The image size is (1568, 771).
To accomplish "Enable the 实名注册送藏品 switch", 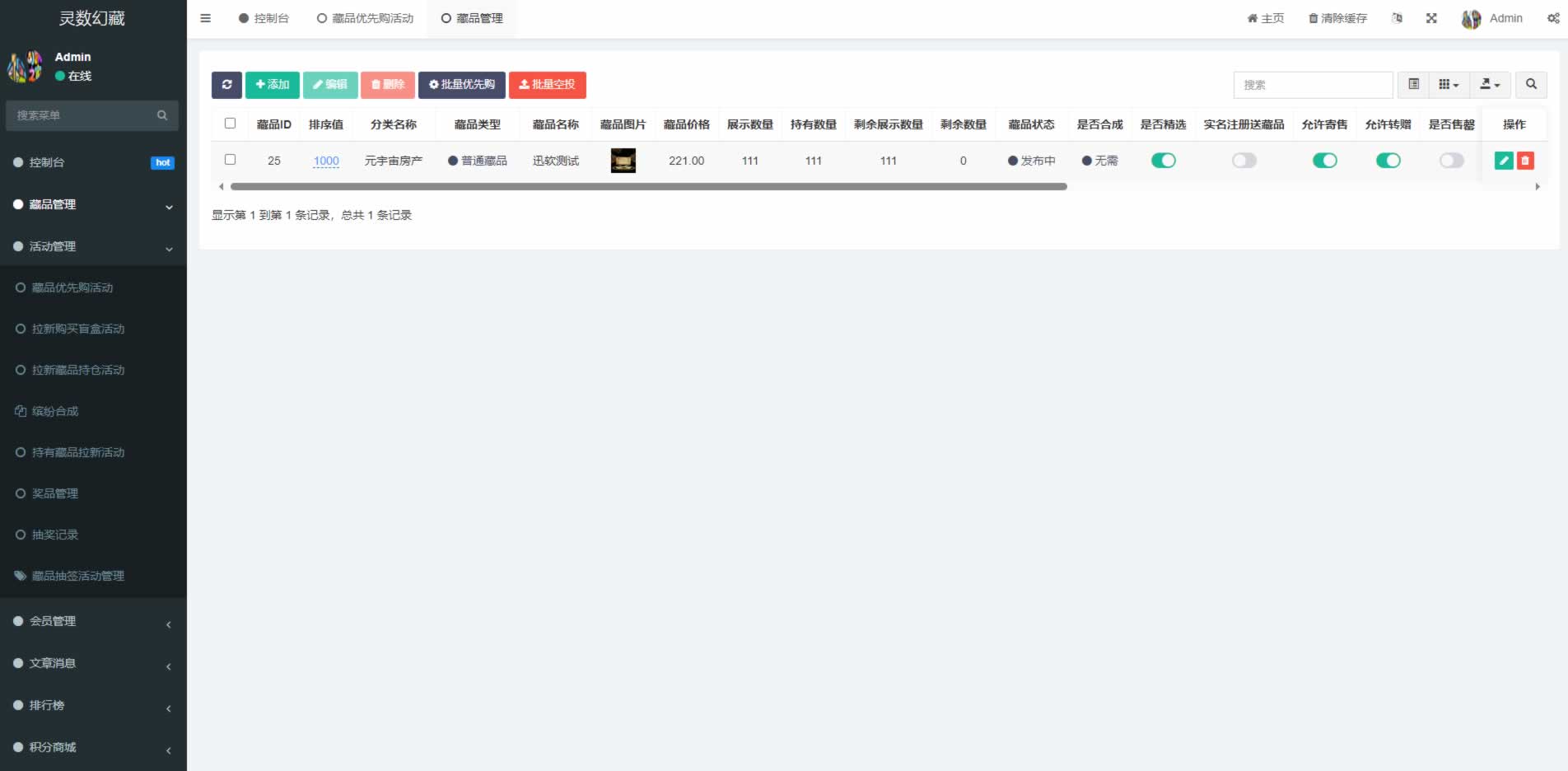I will [1244, 161].
